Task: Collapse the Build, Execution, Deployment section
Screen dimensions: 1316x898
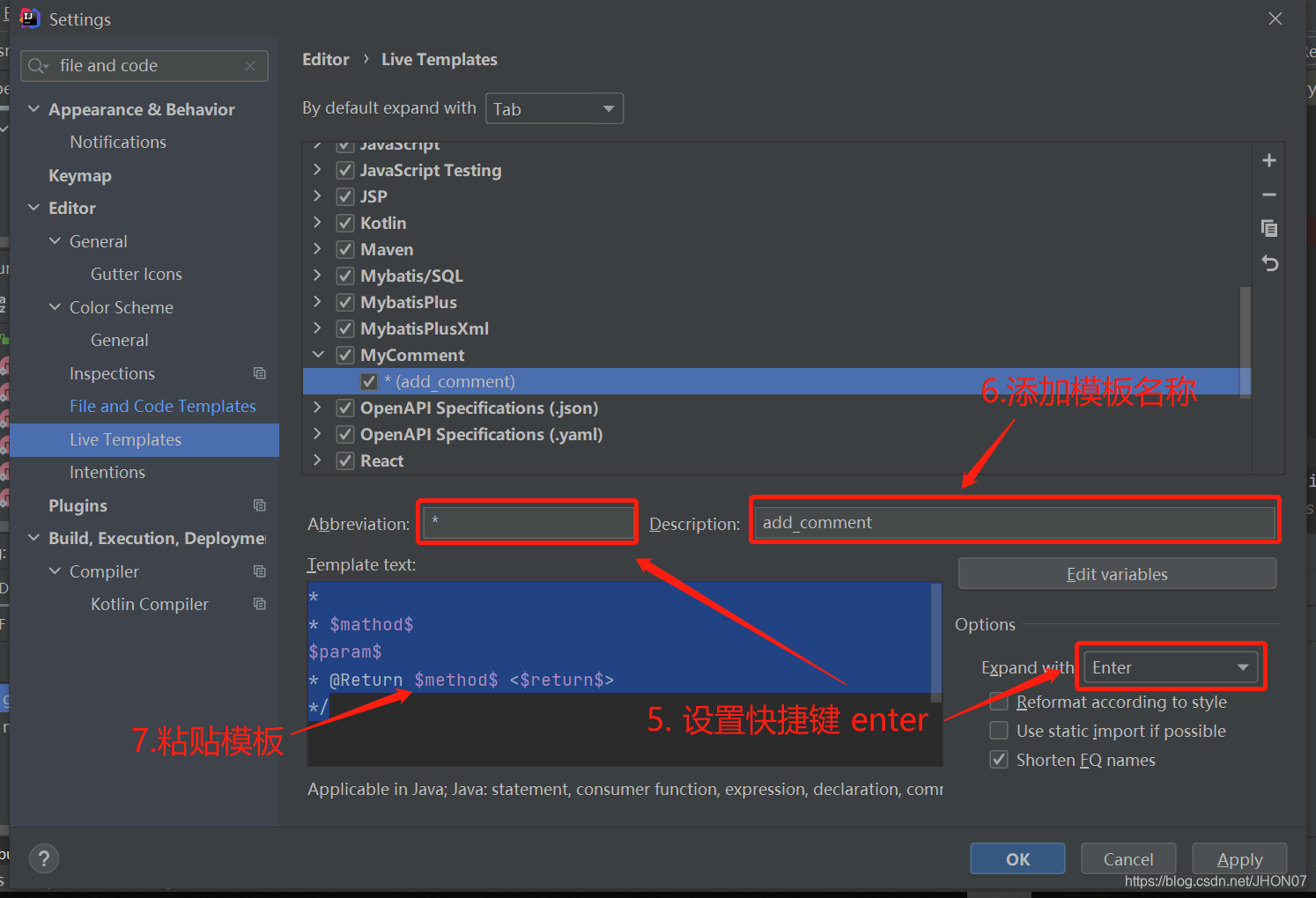Action: (x=34, y=538)
